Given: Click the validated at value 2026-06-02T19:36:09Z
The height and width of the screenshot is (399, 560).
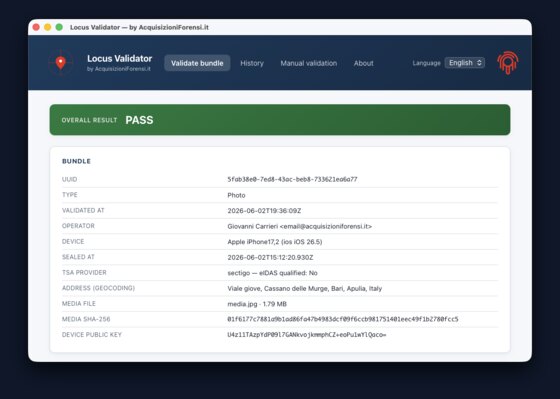Looking at the screenshot, I should click(264, 211).
